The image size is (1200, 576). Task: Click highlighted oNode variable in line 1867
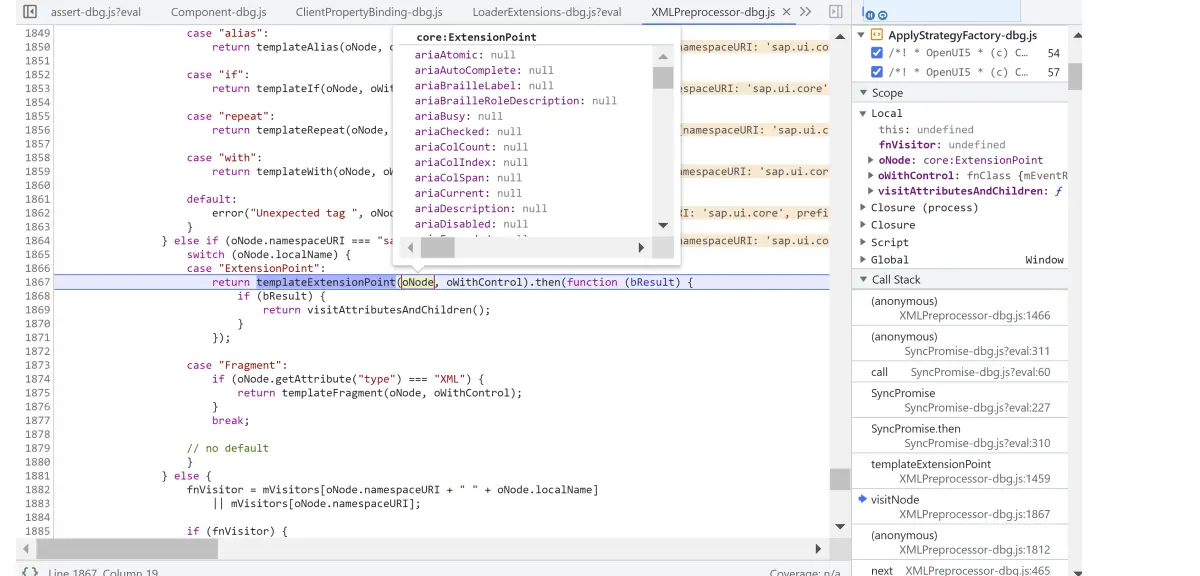pyautogui.click(x=418, y=282)
